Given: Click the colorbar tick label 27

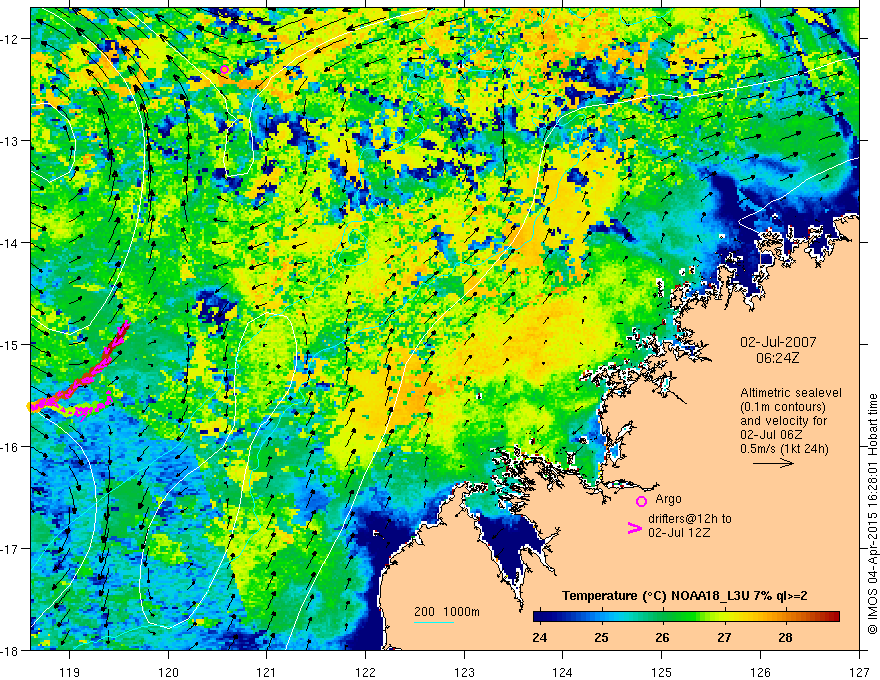Looking at the screenshot, I should point(724,637).
